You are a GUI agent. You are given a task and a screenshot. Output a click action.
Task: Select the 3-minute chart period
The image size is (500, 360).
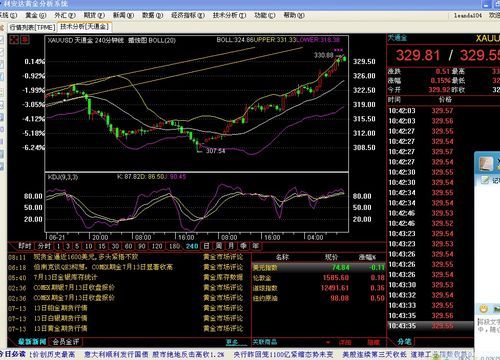click(x=68, y=246)
